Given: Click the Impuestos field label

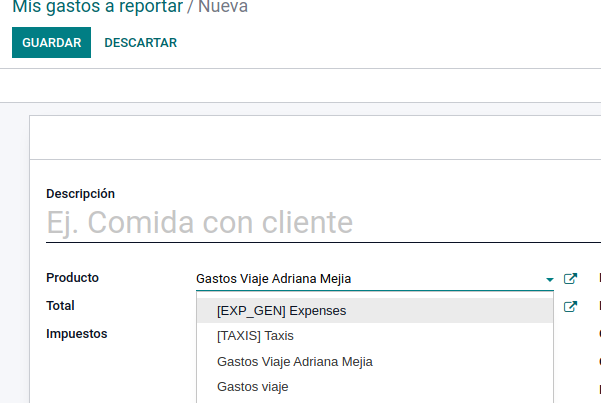Looking at the screenshot, I should (x=76, y=334).
